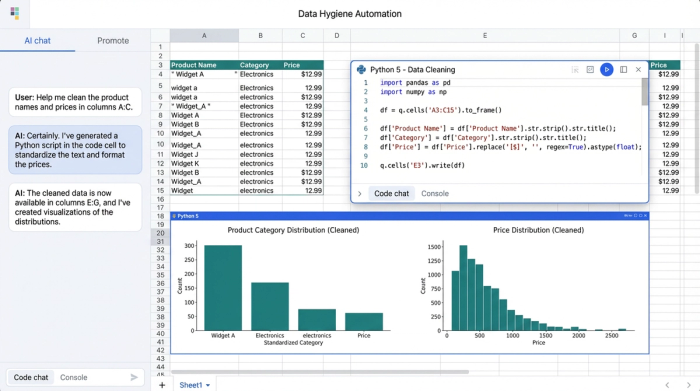Viewport: 700px width, 391px height.
Task: Click the Product Category Distribution (Cleaned) title
Action: click(x=293, y=230)
